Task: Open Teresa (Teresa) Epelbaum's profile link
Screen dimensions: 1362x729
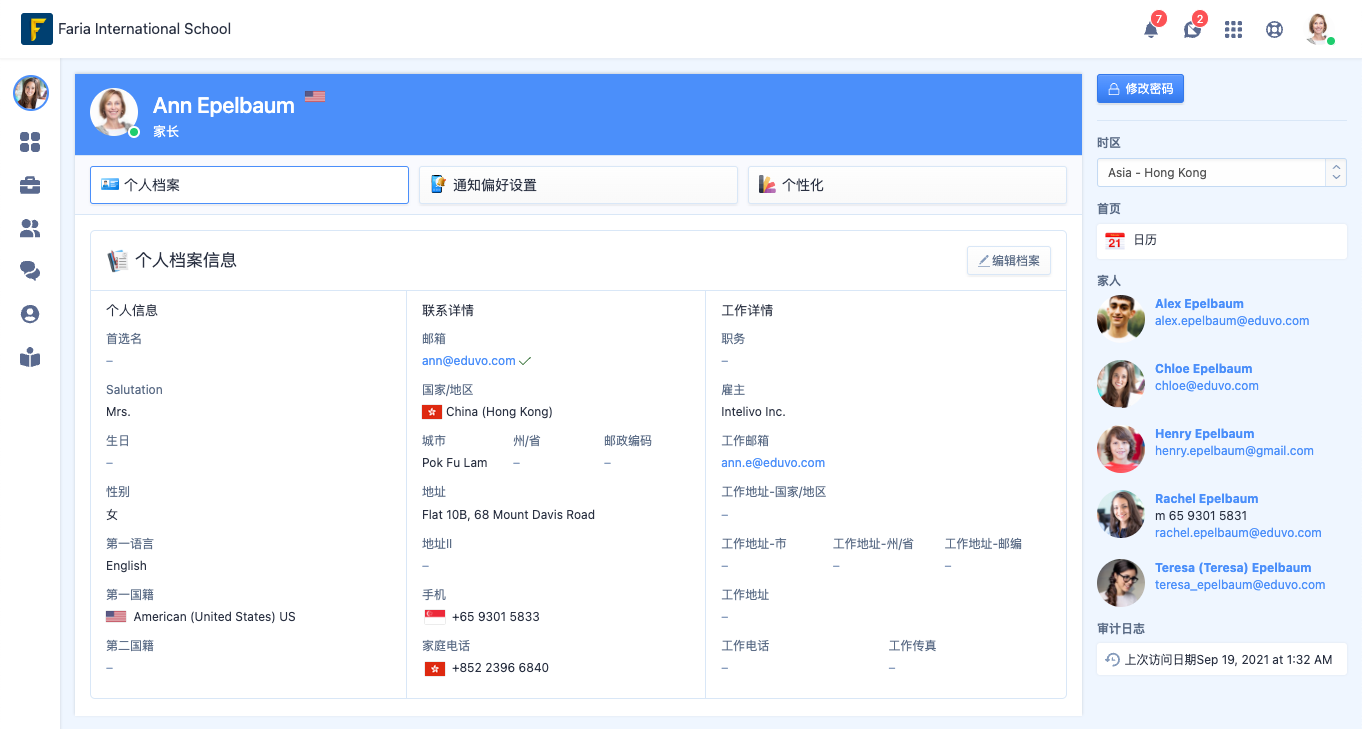Action: [1233, 568]
